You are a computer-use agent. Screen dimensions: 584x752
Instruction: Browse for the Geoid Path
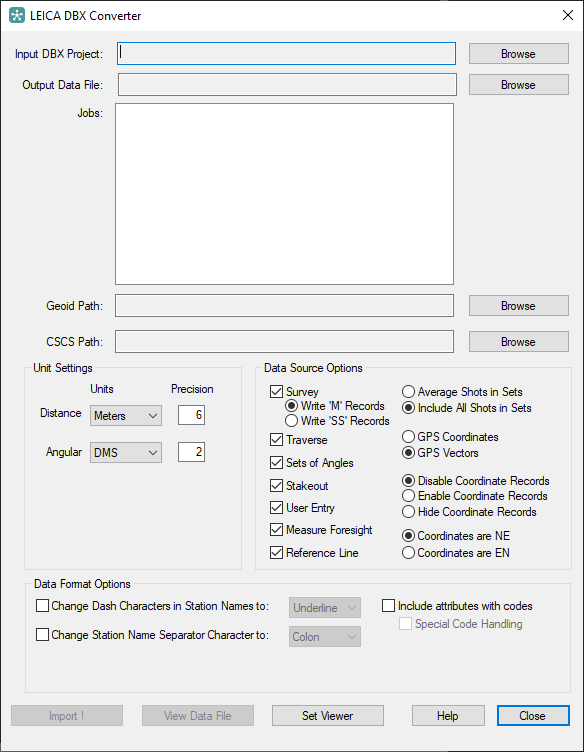[x=518, y=306]
